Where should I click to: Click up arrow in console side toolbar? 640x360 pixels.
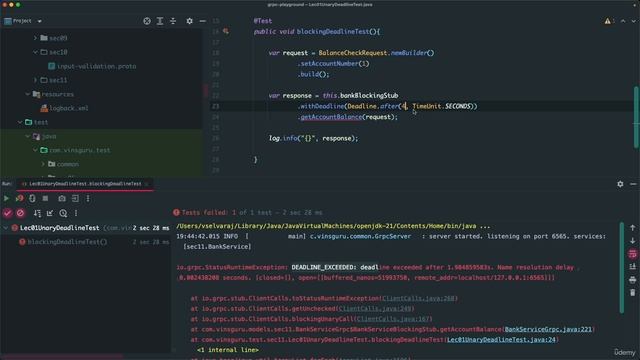coord(633,228)
